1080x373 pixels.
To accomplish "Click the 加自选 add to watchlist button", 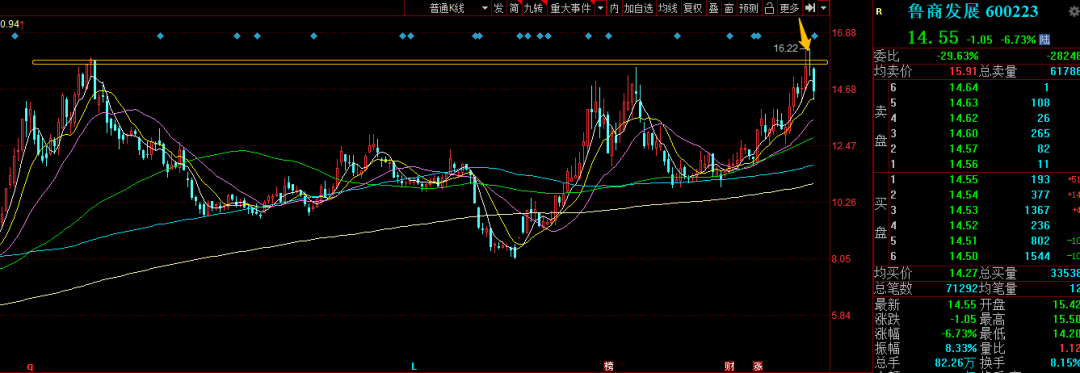I will 638,8.
